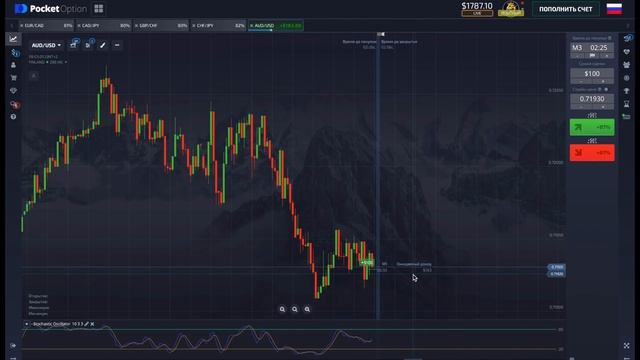Open the gold account level badge
The height and width of the screenshot is (360, 640).
[511, 9]
